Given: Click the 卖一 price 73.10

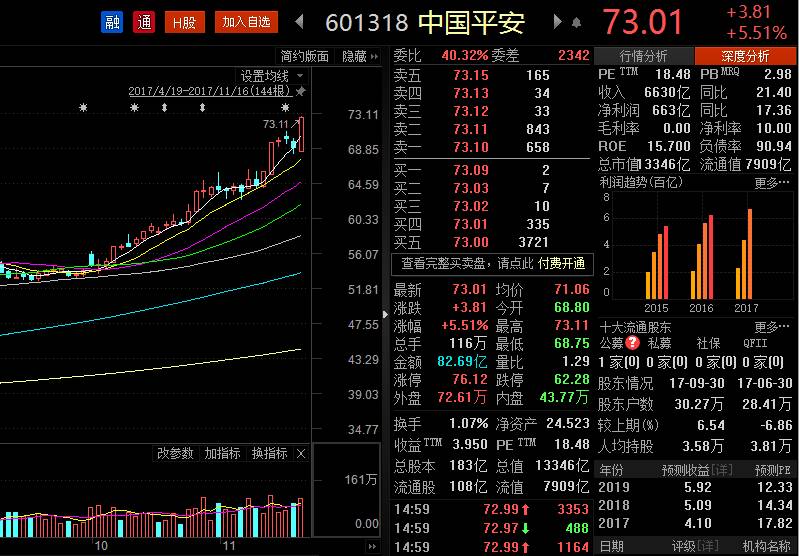Looking at the screenshot, I should tap(471, 147).
